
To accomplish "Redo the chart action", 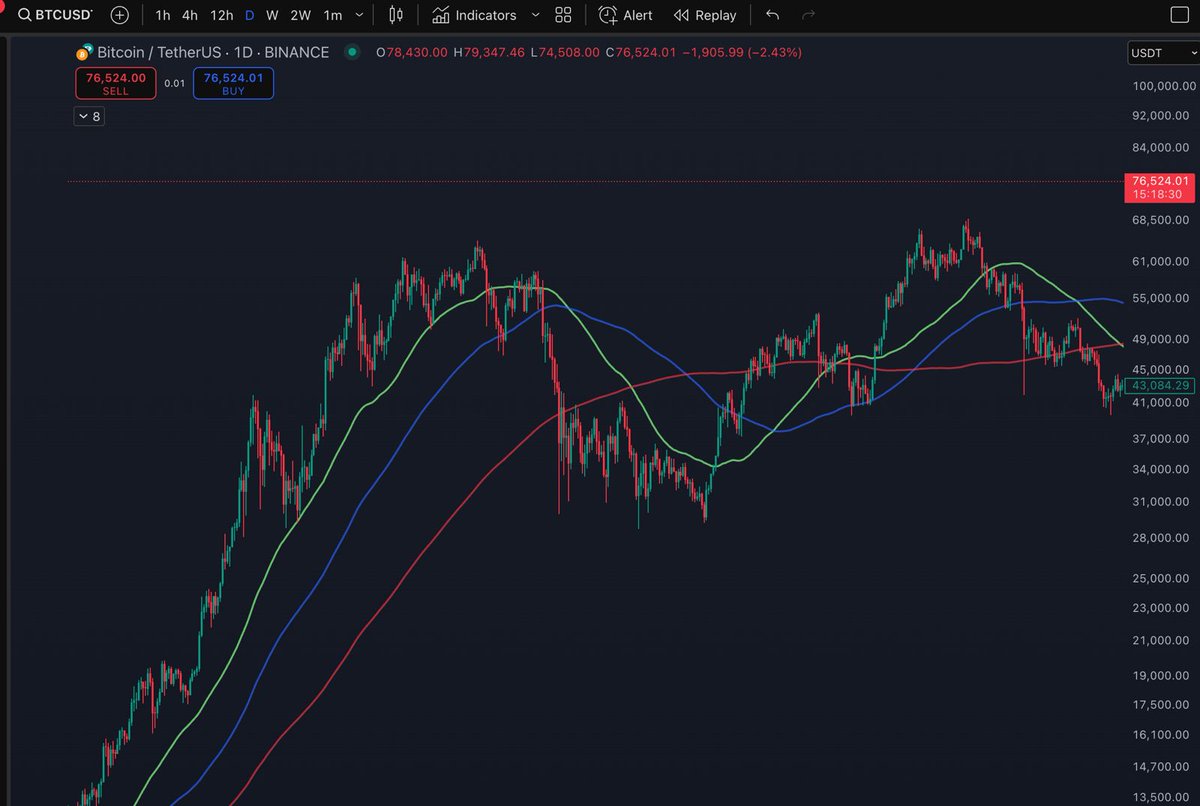I will point(808,15).
